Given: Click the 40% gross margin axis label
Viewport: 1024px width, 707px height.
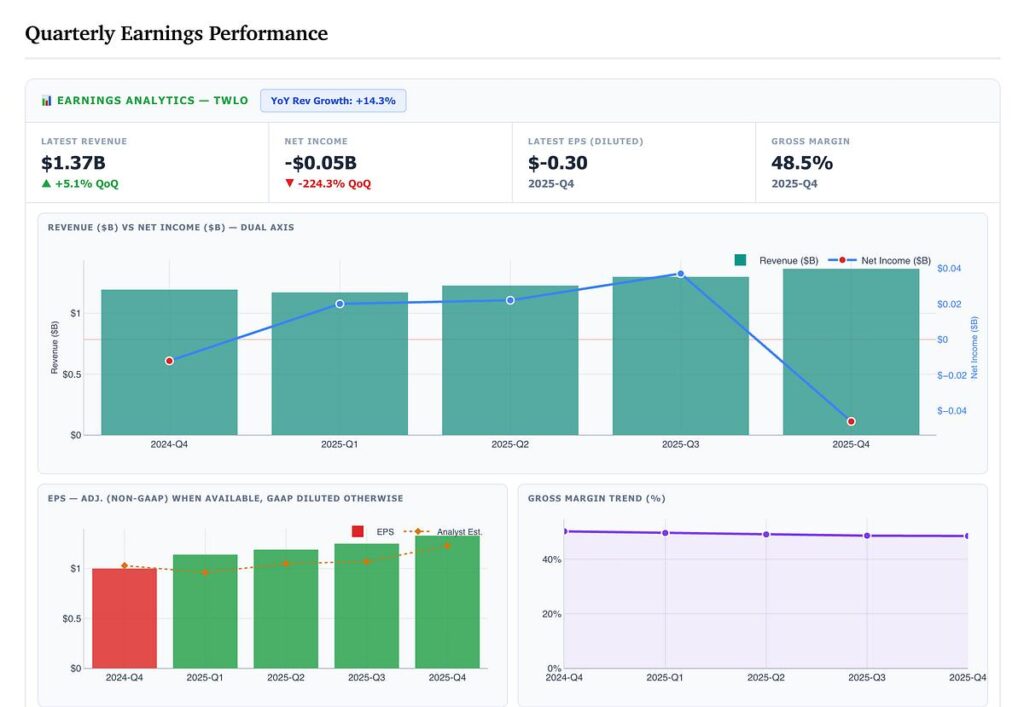Looking at the screenshot, I should click(x=552, y=559).
